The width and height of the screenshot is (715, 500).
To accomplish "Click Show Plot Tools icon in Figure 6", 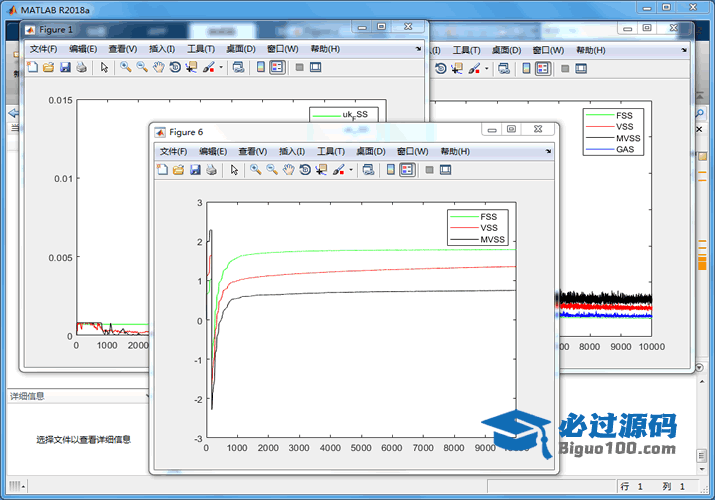I will pyautogui.click(x=445, y=170).
